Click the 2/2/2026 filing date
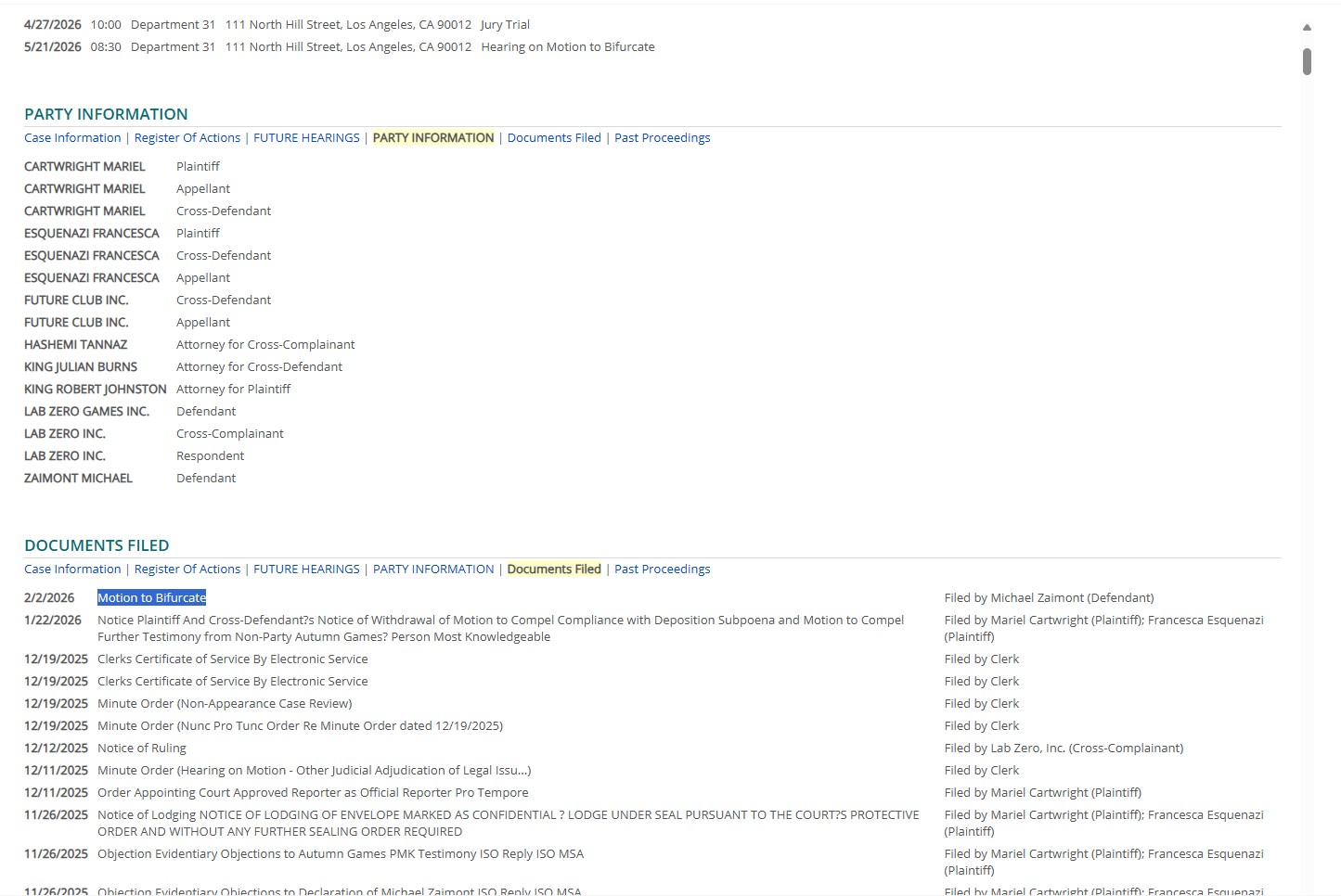The height and width of the screenshot is (896, 1341). click(49, 598)
